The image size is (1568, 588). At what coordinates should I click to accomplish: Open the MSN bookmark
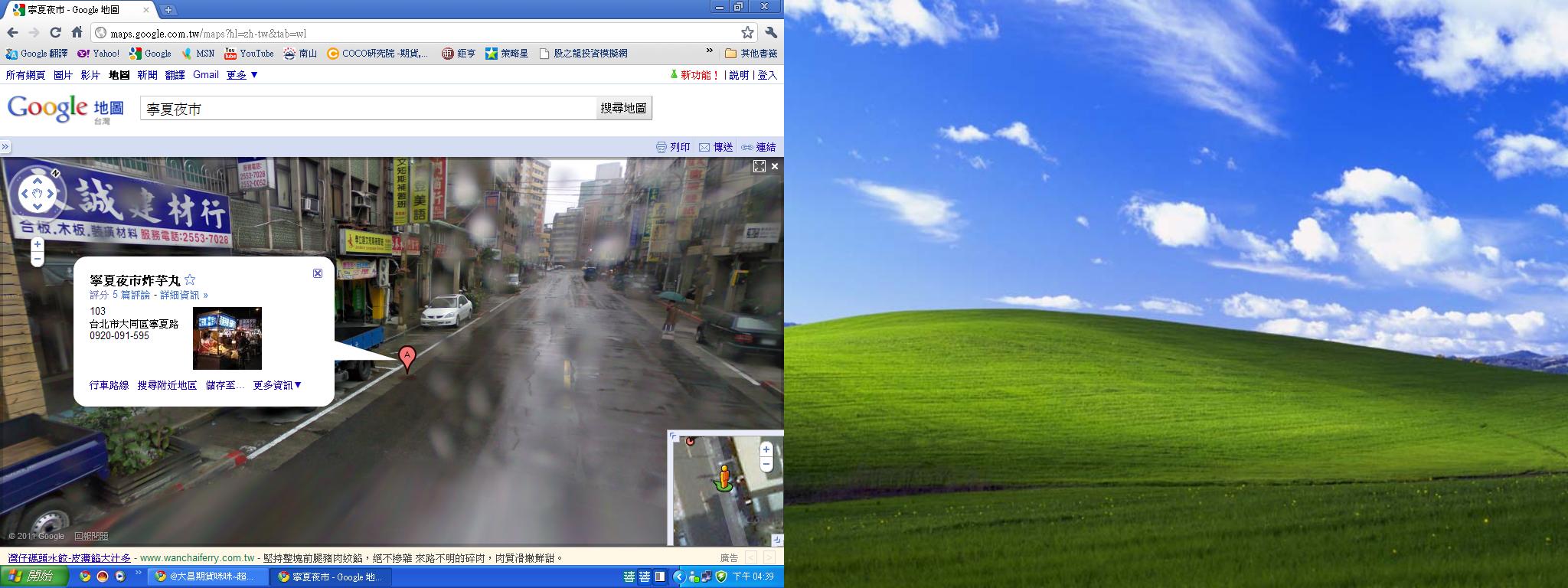(198, 54)
